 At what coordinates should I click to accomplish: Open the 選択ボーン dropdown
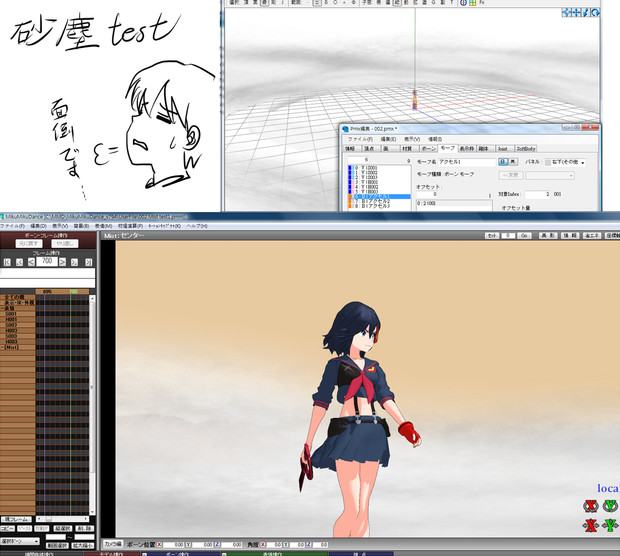[x=19, y=541]
